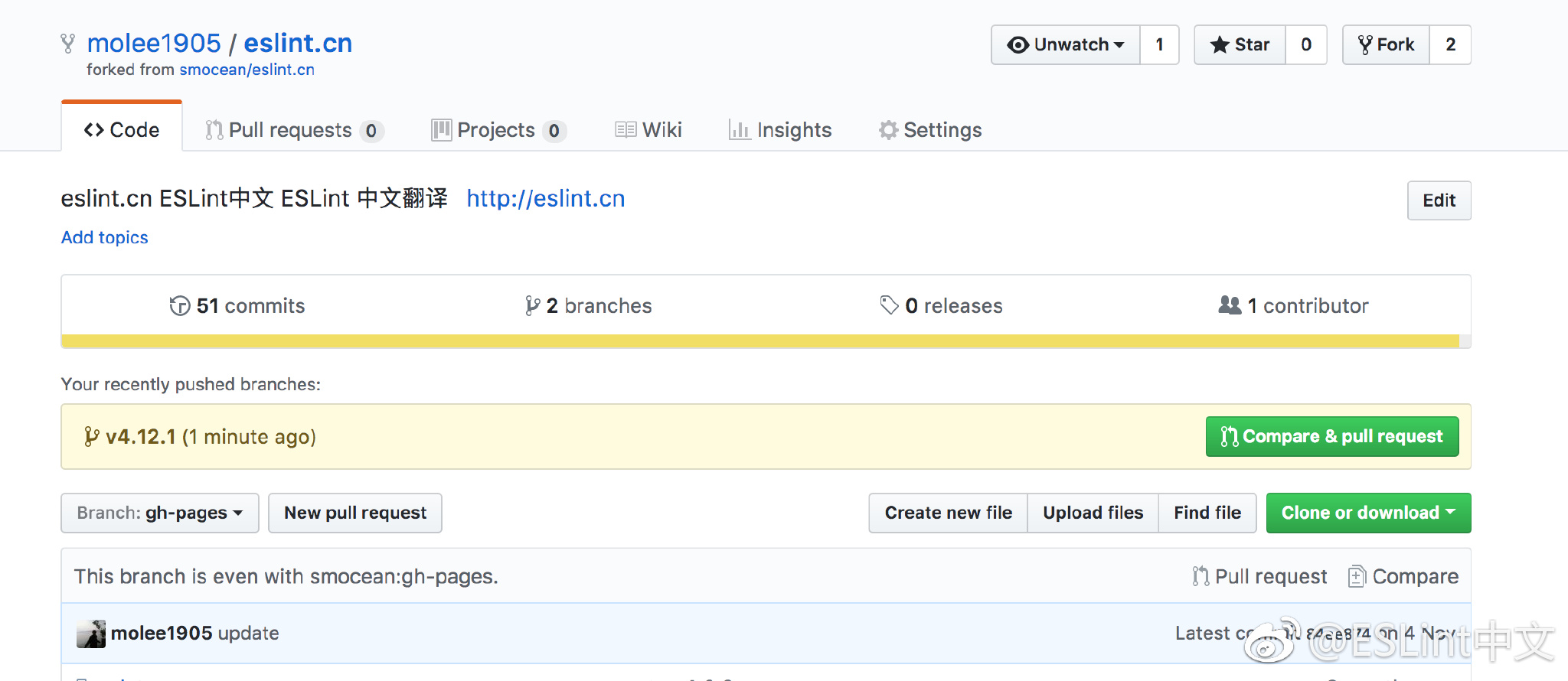Image resolution: width=1568 pixels, height=681 pixels.
Task: Click the releases tag icon
Action: (x=889, y=305)
